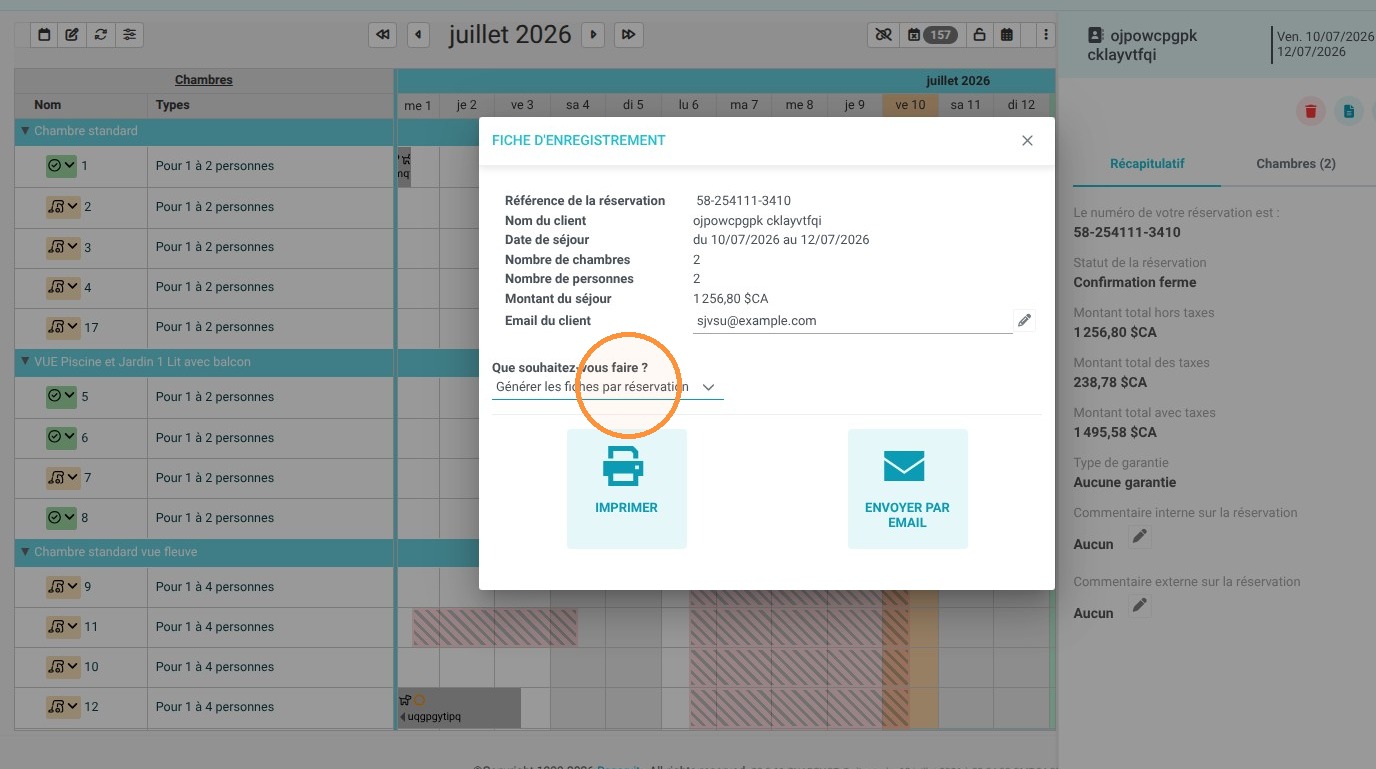1376x769 pixels.
Task: Open the room 2 status dropdown
Action: (62, 207)
